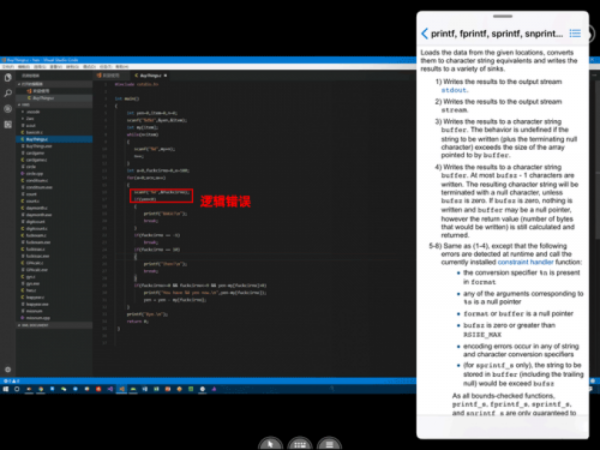Open GPAcalc.exe in the file tree

[54, 270]
